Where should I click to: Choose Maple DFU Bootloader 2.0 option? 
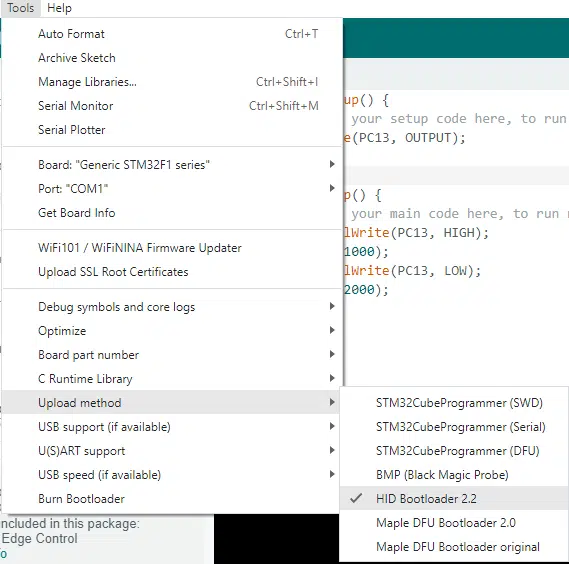(x=454, y=523)
